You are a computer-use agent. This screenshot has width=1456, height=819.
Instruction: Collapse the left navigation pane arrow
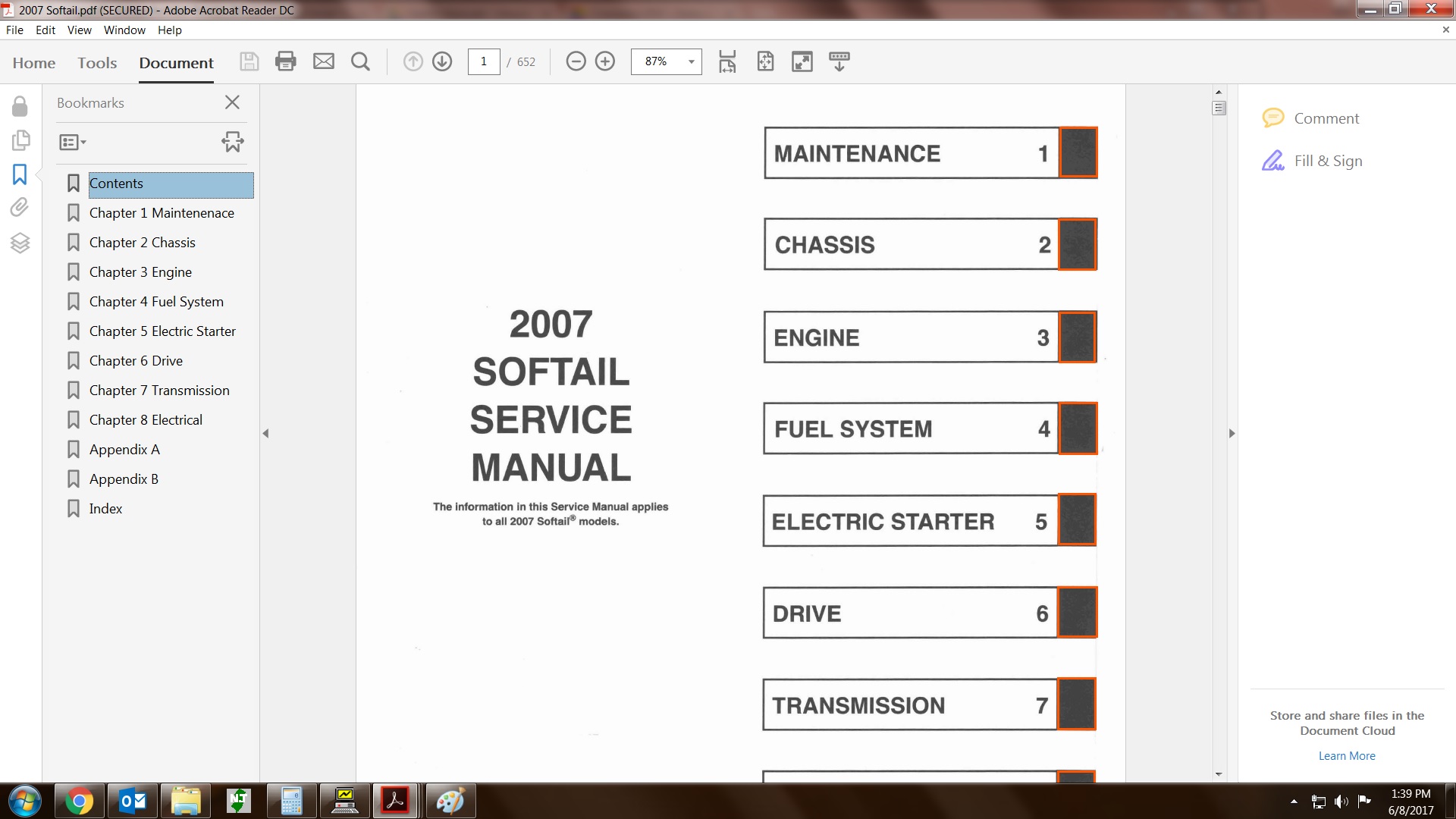pos(265,434)
